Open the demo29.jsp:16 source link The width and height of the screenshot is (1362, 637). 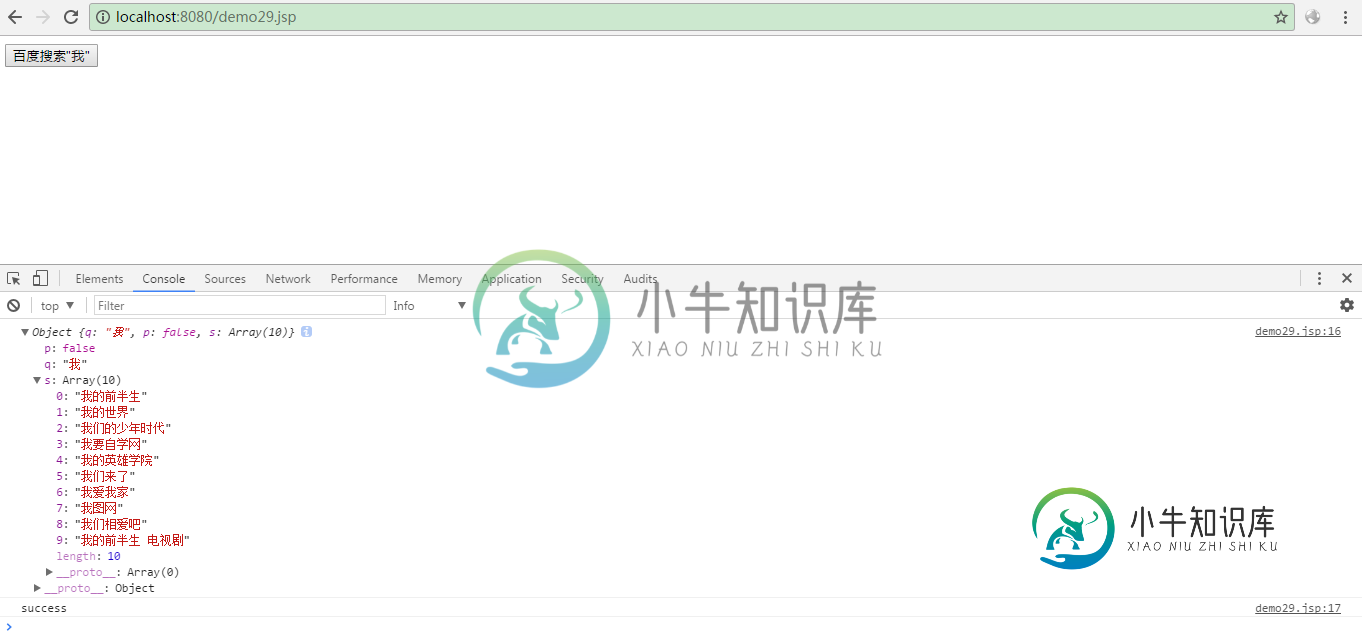coord(1297,332)
